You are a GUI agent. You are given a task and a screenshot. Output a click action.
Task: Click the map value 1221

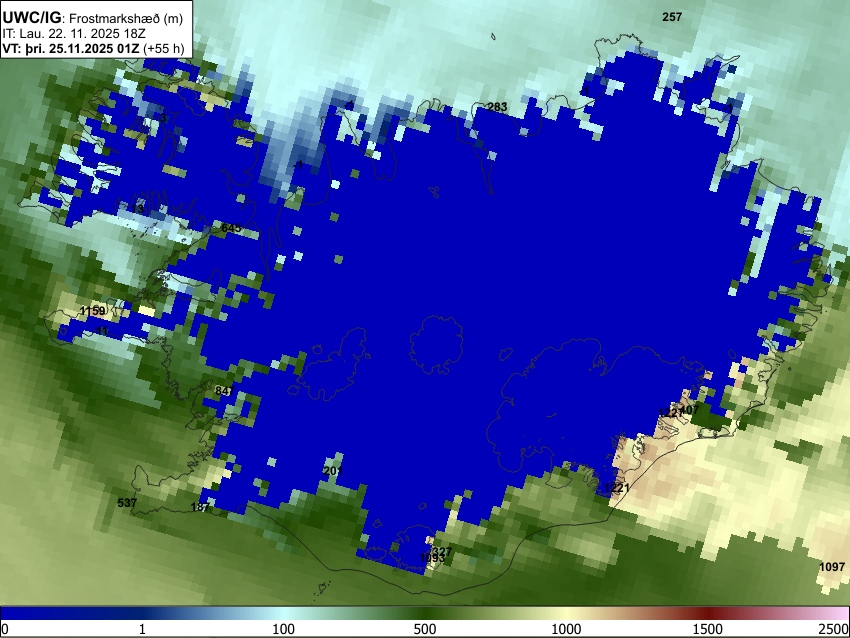[617, 488]
